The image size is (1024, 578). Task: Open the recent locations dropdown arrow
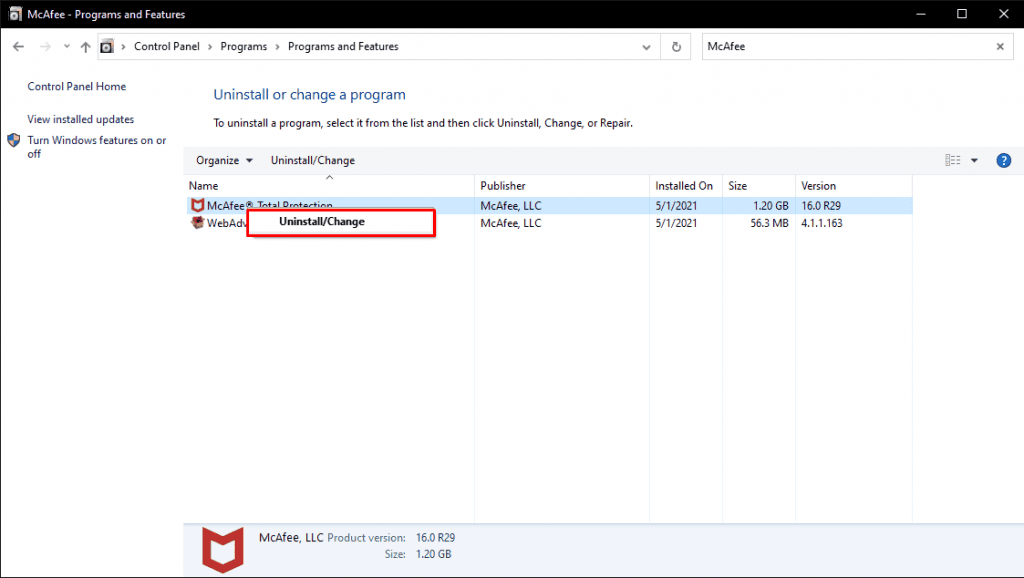point(67,46)
